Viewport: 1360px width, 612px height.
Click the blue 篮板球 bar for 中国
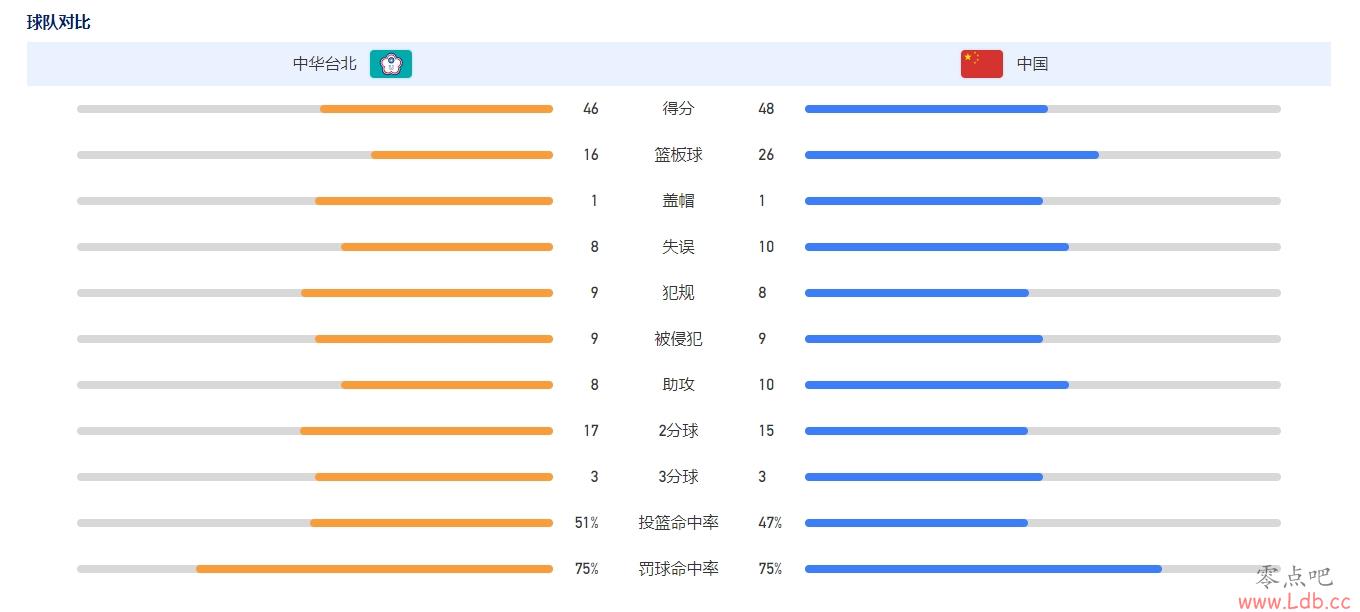(952, 155)
